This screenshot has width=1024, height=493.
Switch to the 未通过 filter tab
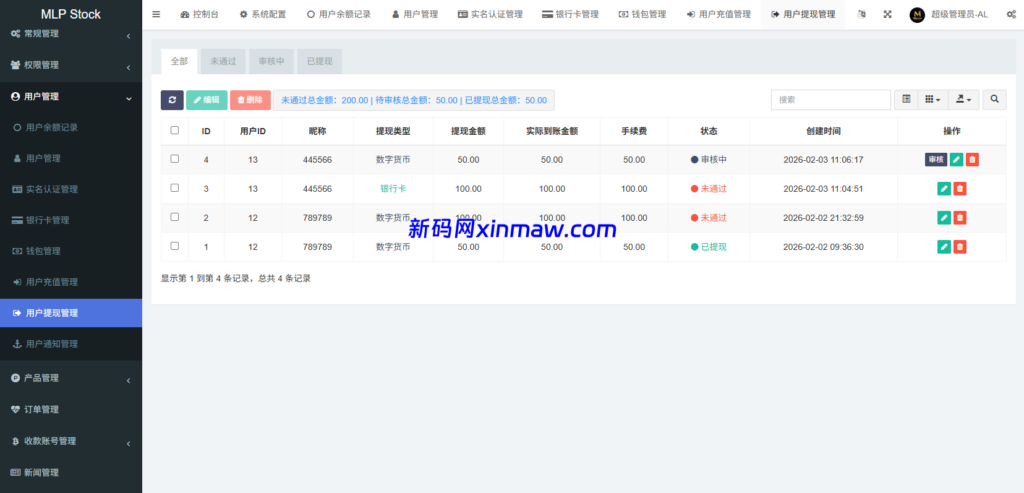223,61
